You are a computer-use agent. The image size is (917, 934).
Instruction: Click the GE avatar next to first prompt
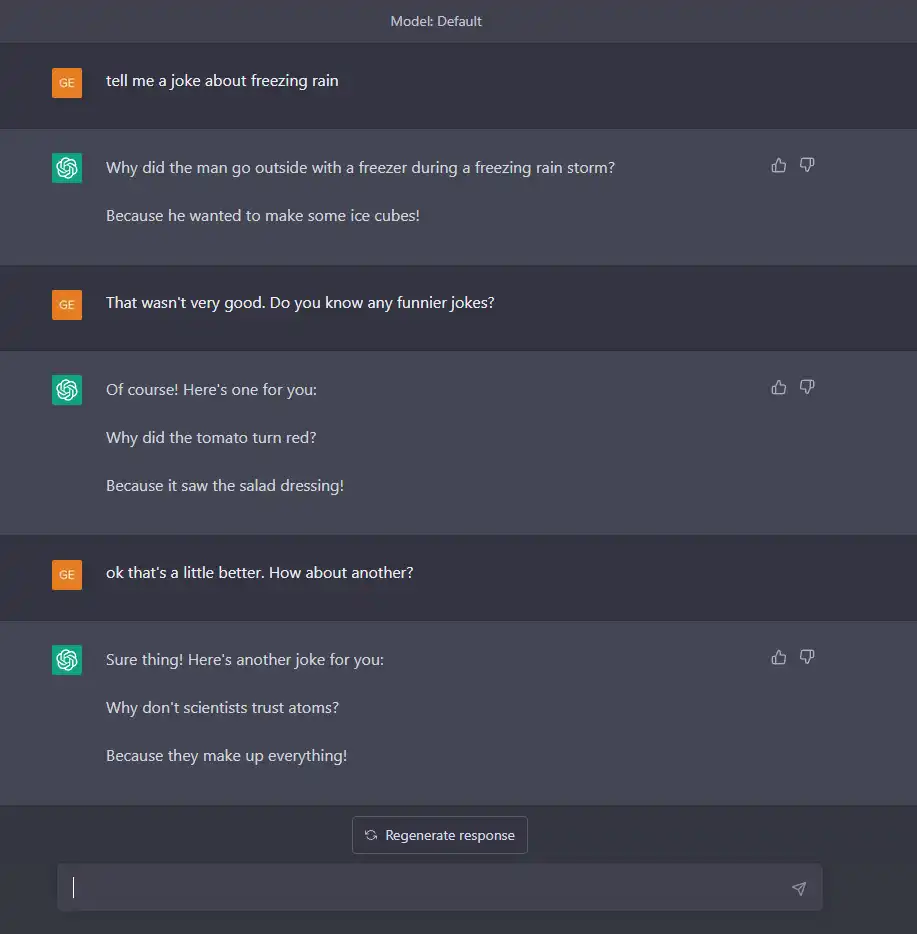pyautogui.click(x=67, y=83)
